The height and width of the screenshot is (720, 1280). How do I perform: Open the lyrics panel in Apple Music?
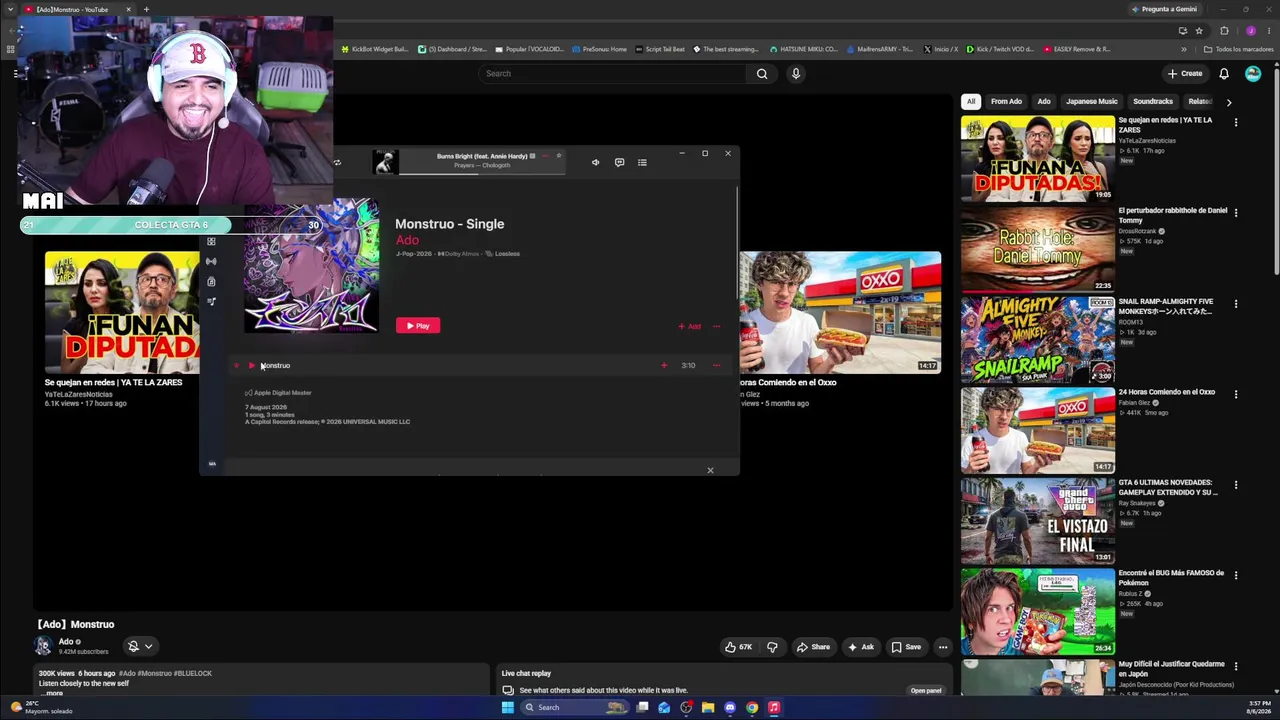[x=619, y=162]
